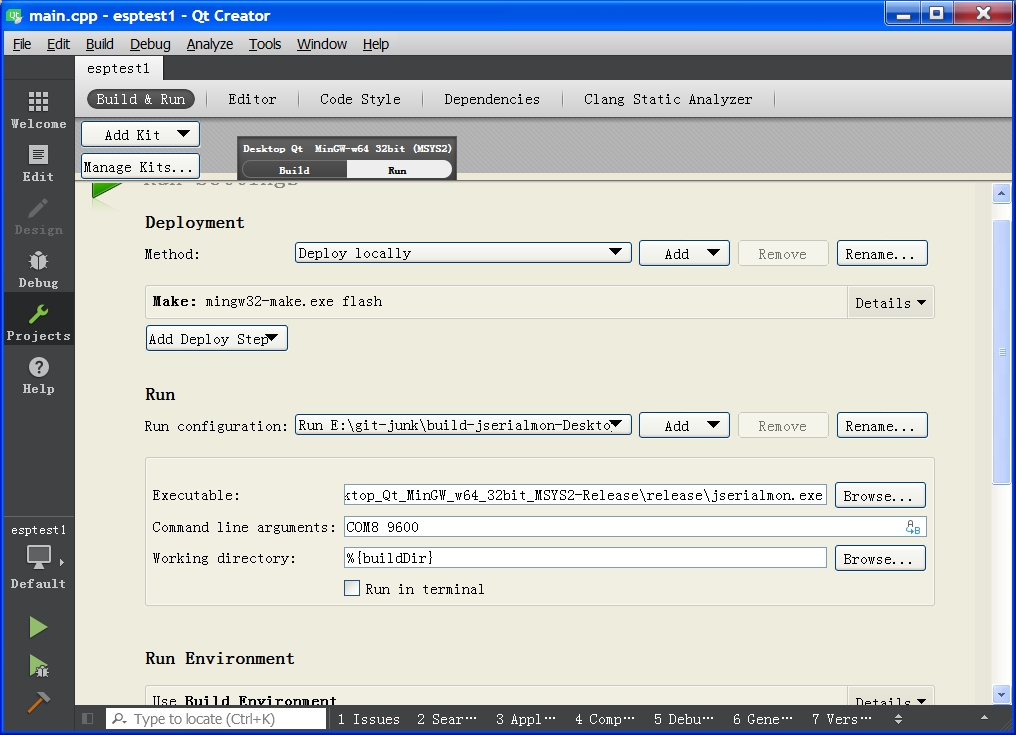Click the green Run button
The height and width of the screenshot is (735, 1016).
[38, 627]
